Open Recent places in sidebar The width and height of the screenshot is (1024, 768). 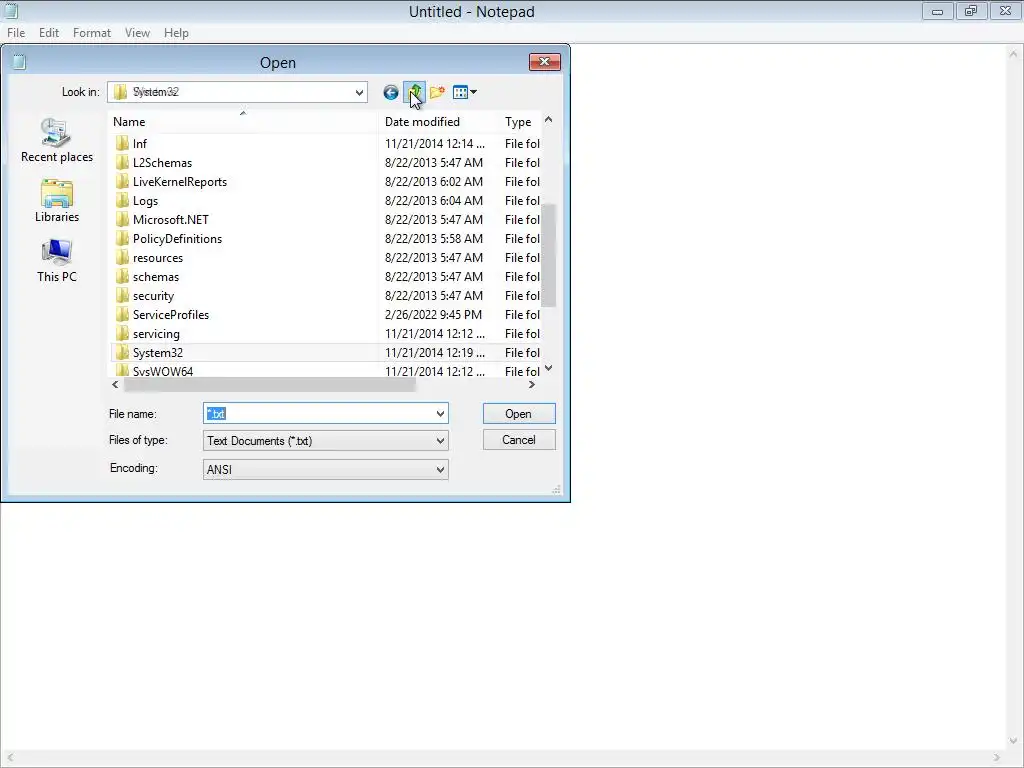(57, 140)
